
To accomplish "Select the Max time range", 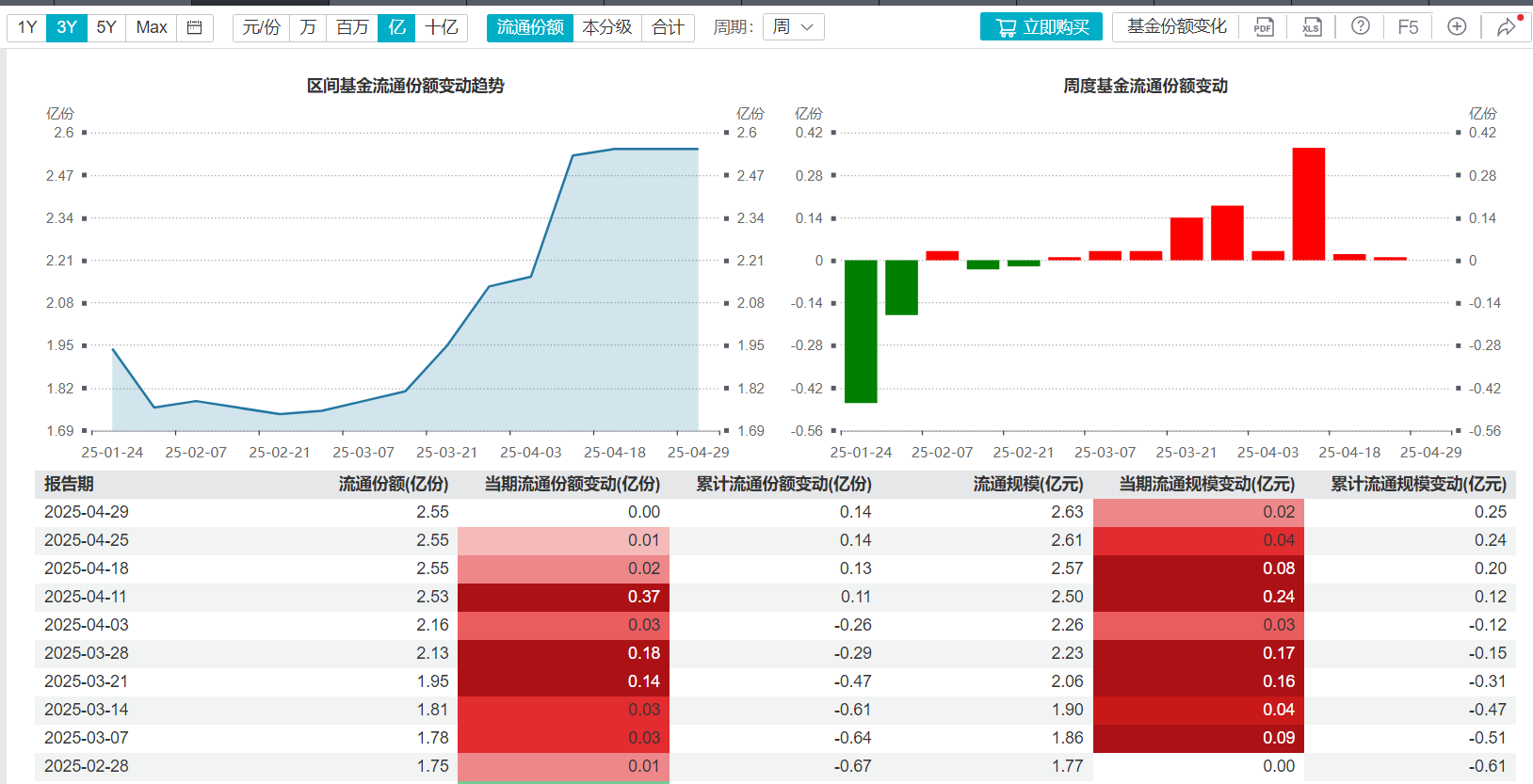I will coord(152,27).
